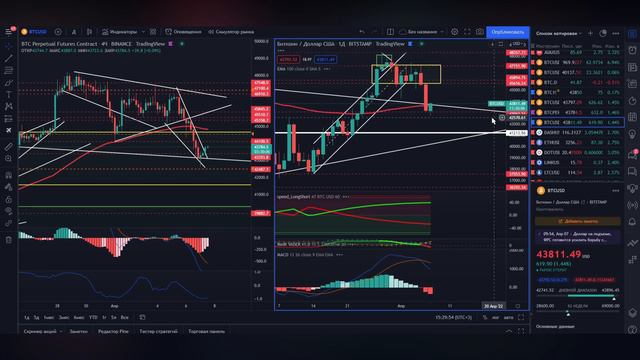The height and width of the screenshot is (360, 640).
Task: Open help question mark icon at sidebar bottom
Action: pyautogui.click(x=632, y=329)
